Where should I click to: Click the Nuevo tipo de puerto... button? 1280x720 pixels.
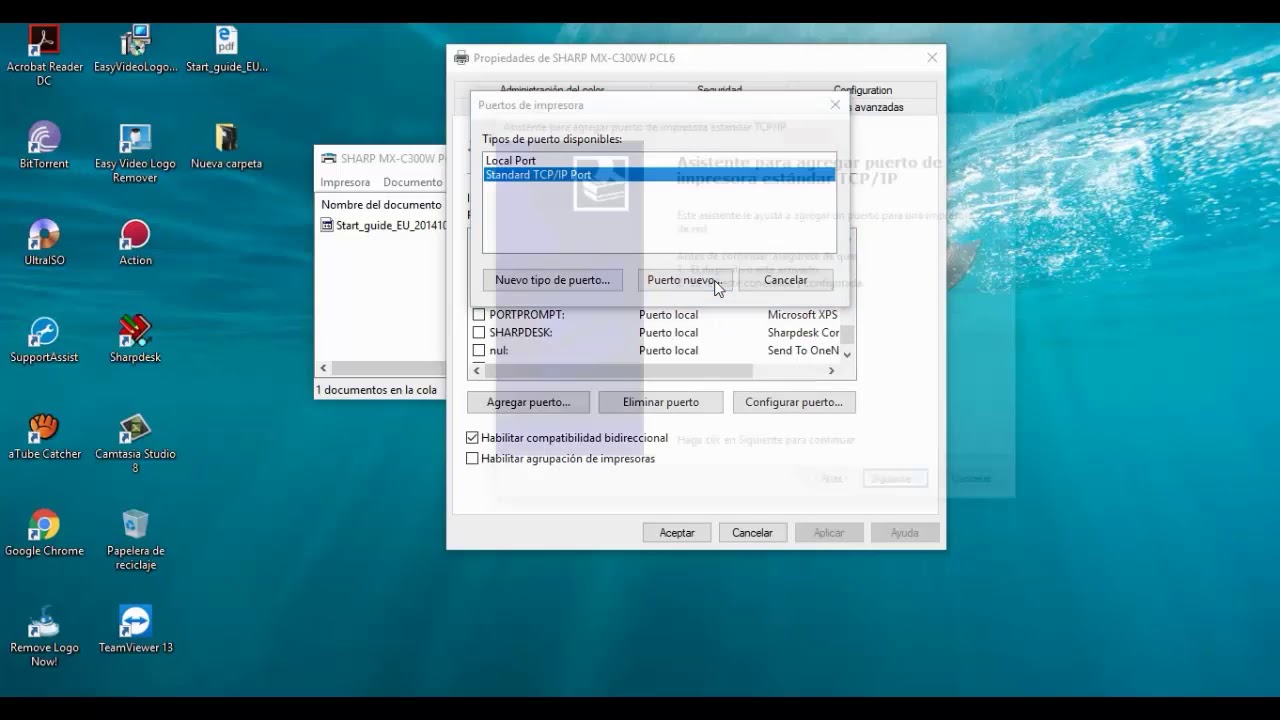552,280
